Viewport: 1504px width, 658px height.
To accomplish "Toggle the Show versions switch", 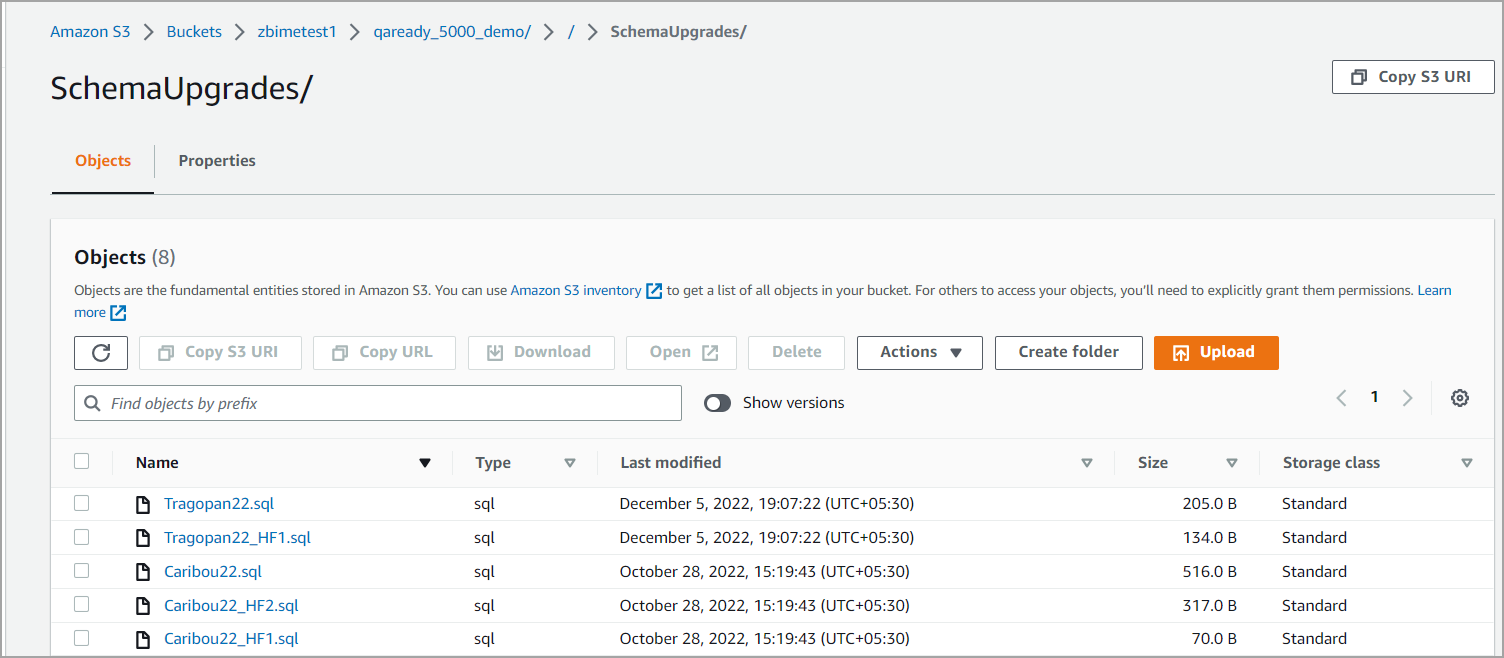I will [x=717, y=403].
